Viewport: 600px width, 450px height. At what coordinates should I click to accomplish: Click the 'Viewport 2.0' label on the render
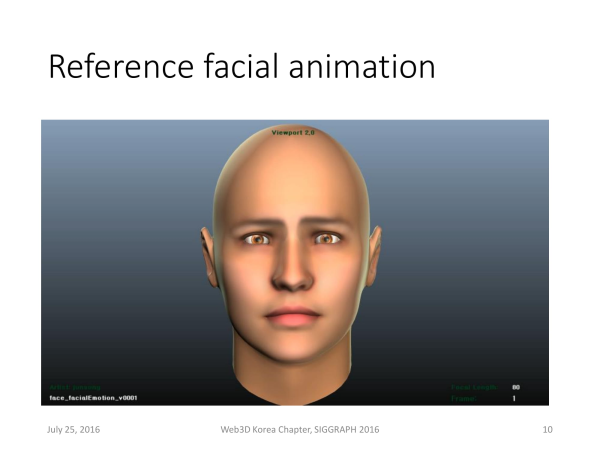coord(293,132)
